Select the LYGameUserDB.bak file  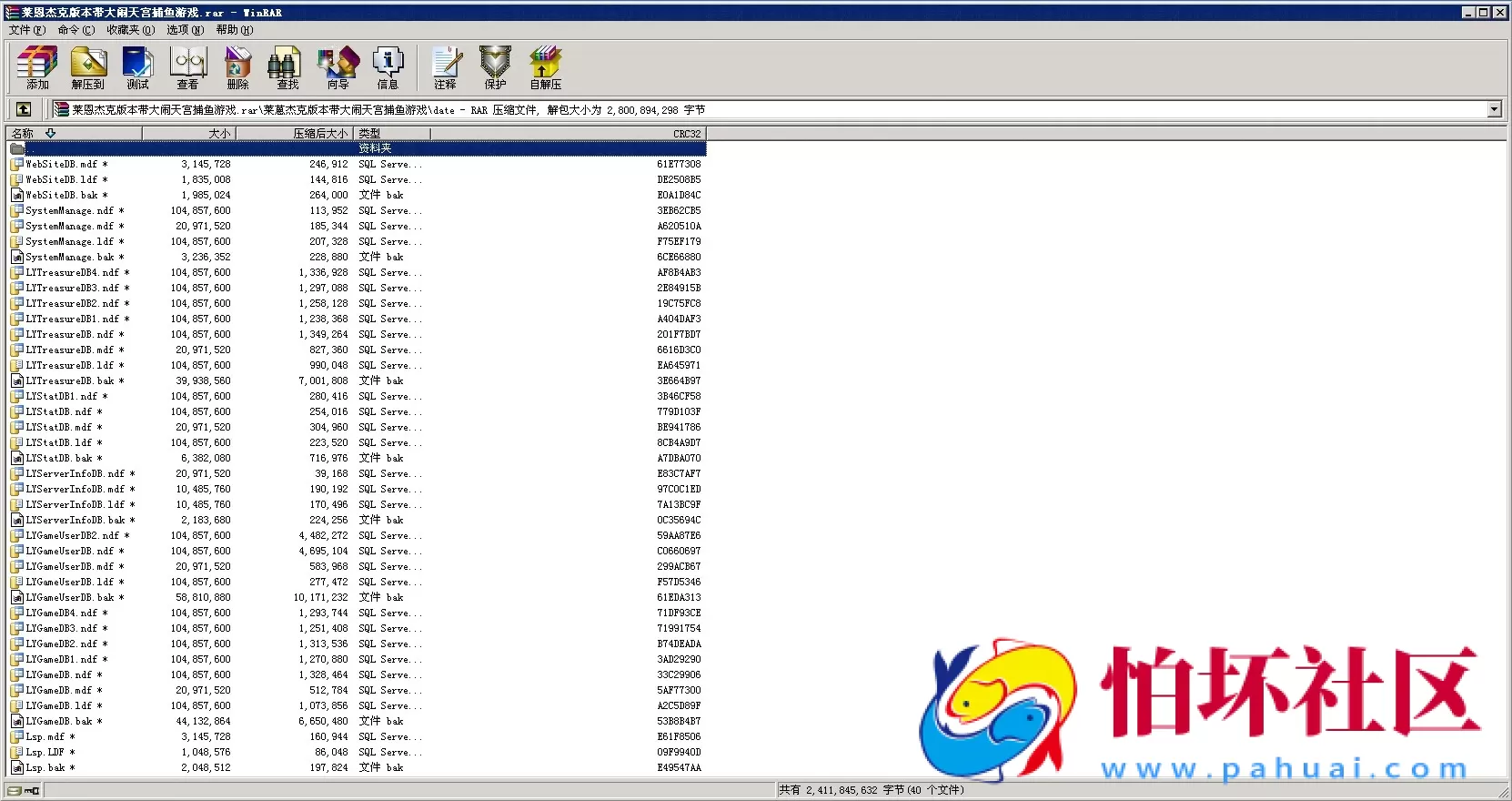[x=69, y=598]
